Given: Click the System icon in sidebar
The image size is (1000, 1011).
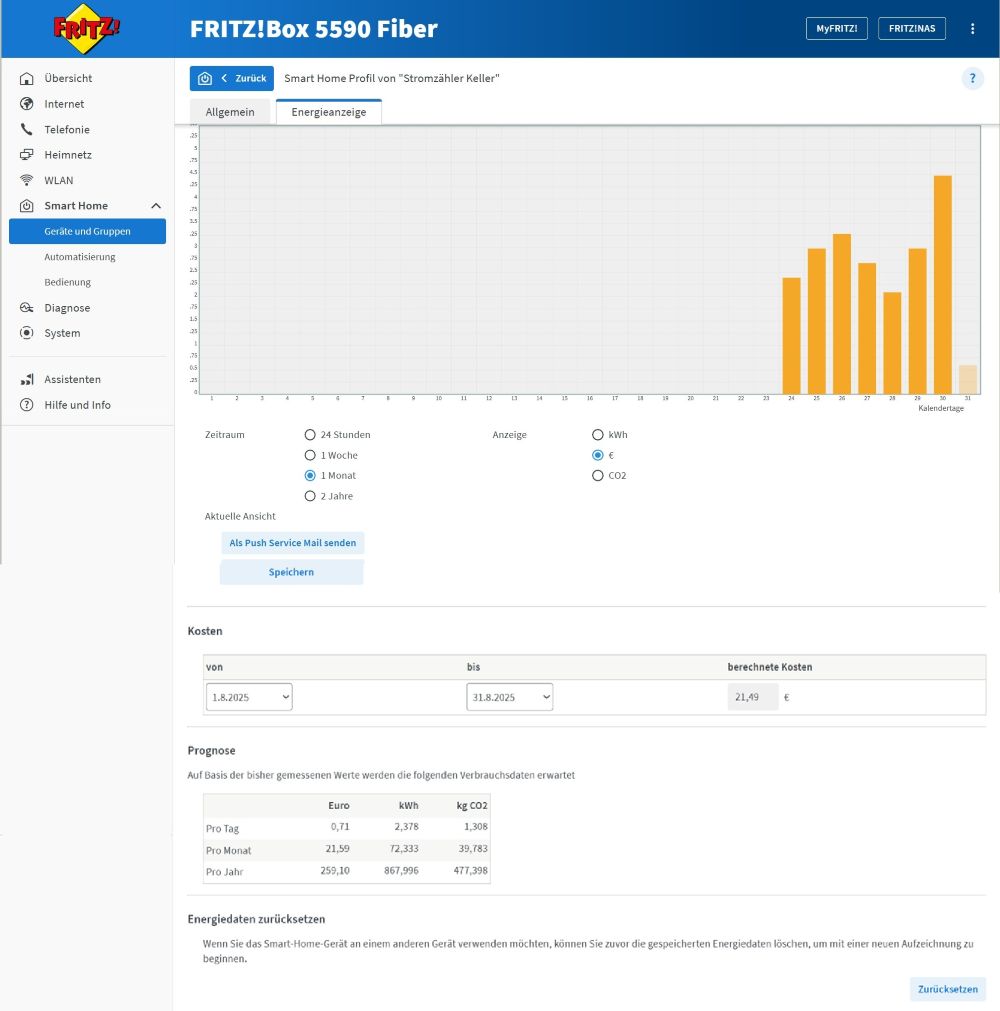Looking at the screenshot, I should click(27, 333).
